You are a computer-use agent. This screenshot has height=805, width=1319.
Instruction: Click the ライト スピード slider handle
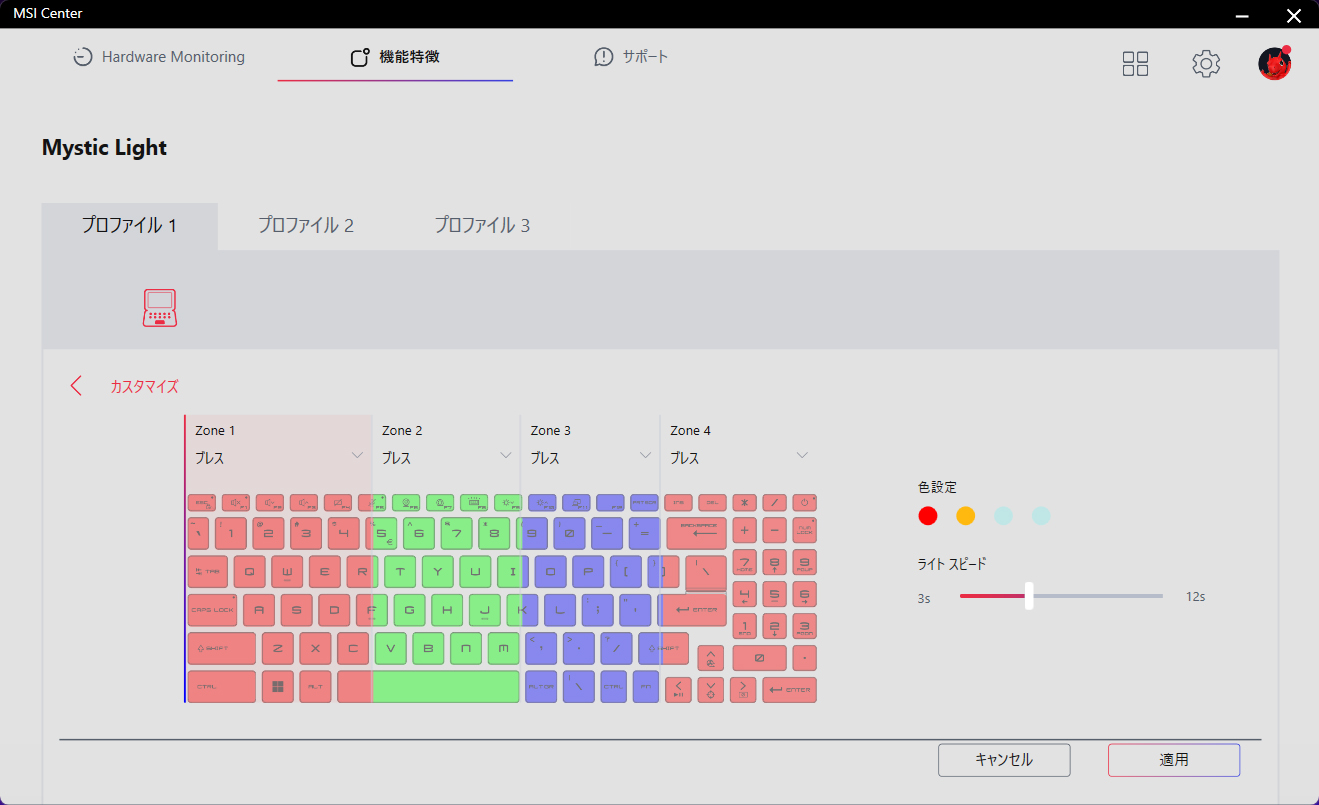(1029, 596)
